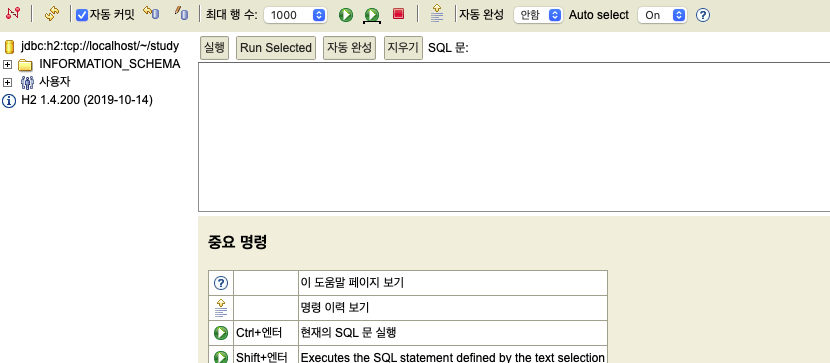830x363 pixels.
Task: Click history icon in 명령 이력 보기 row
Action: [221, 308]
